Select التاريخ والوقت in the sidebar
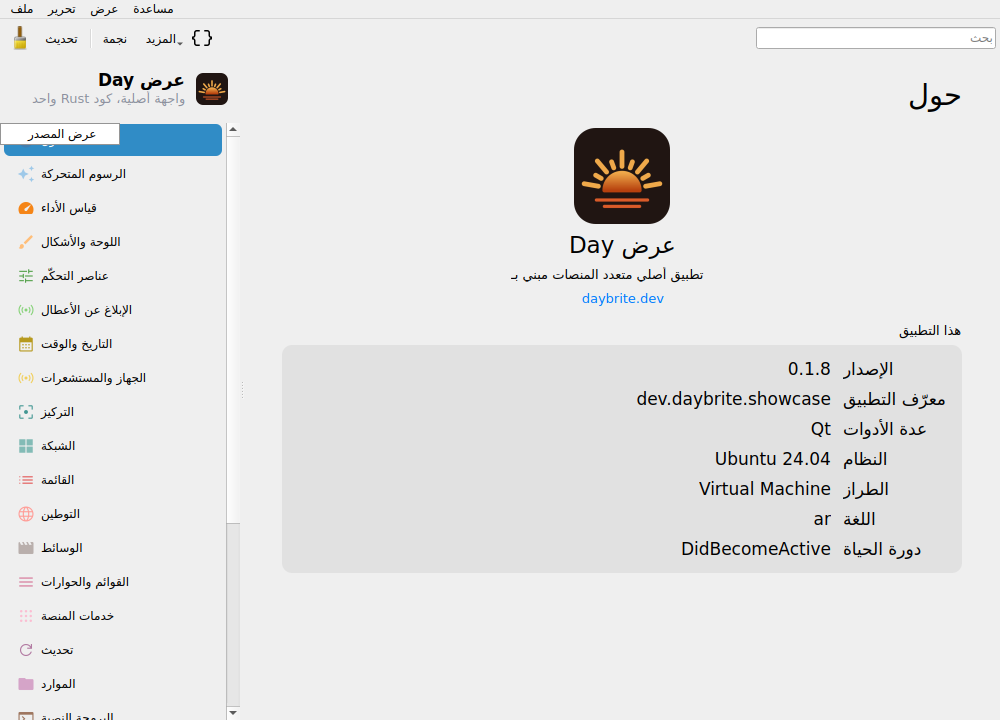The width and height of the screenshot is (1000, 720). click(x=113, y=344)
